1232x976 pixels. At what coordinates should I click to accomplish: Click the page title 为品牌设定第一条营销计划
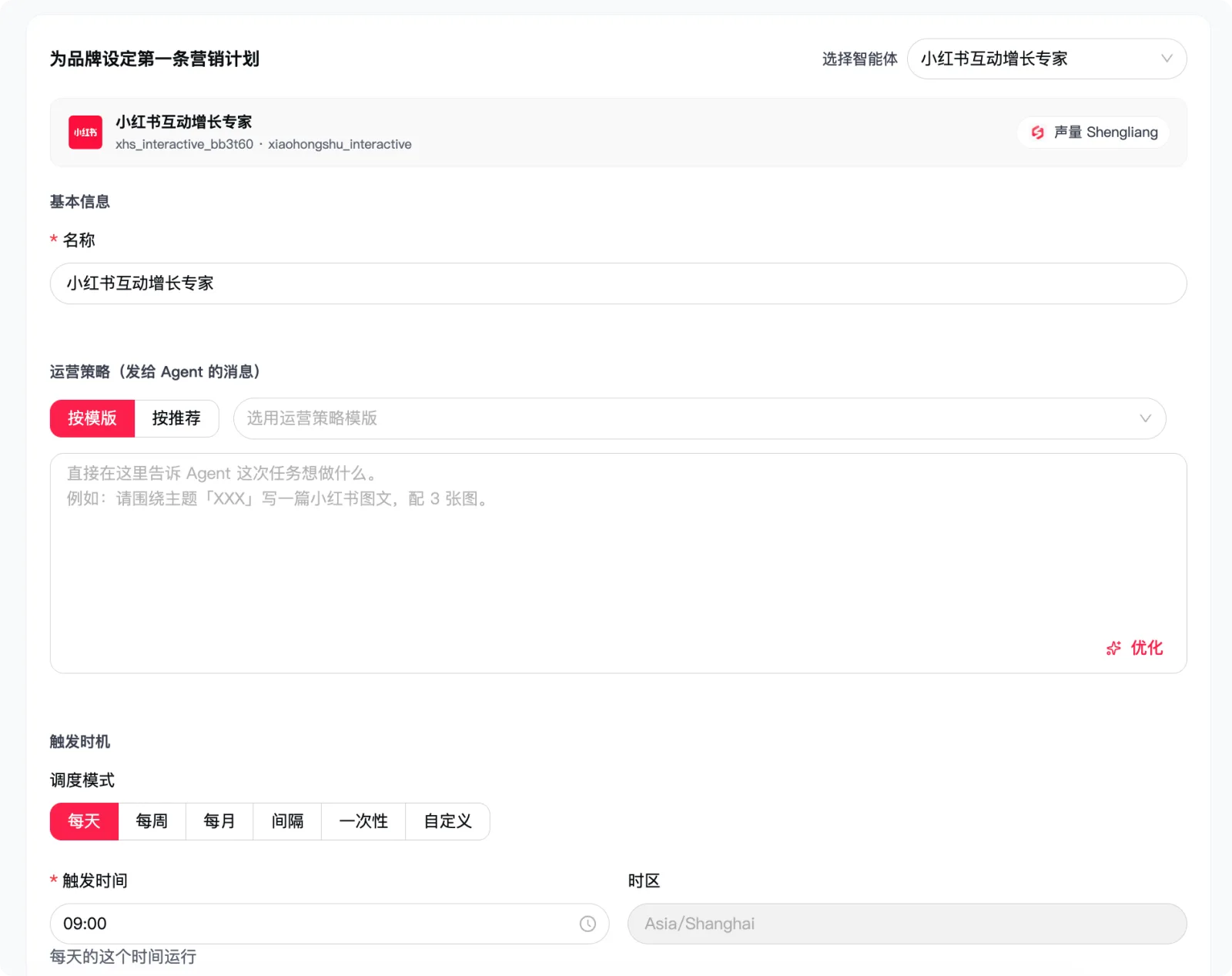pos(155,59)
